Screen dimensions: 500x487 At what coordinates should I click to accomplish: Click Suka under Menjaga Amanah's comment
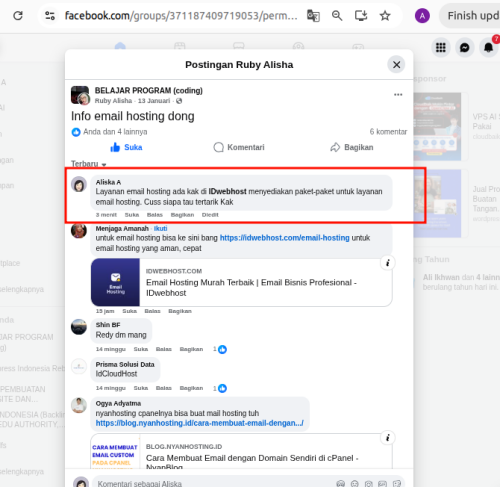129,311
